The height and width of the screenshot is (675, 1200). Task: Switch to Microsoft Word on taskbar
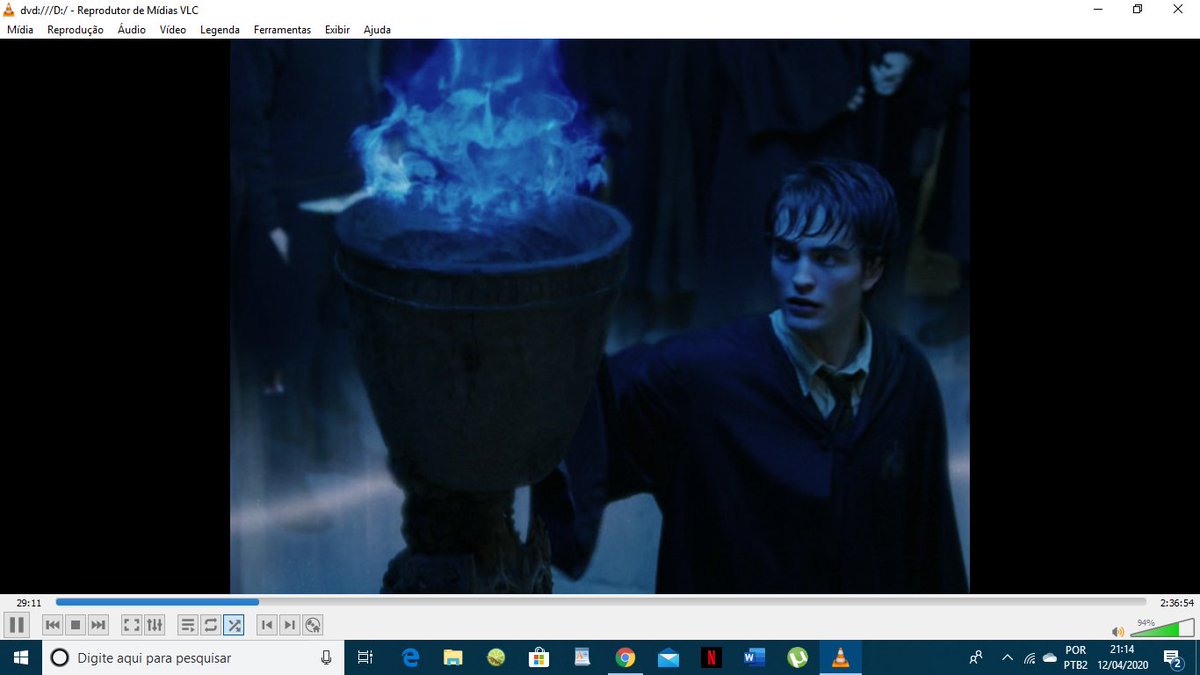754,657
